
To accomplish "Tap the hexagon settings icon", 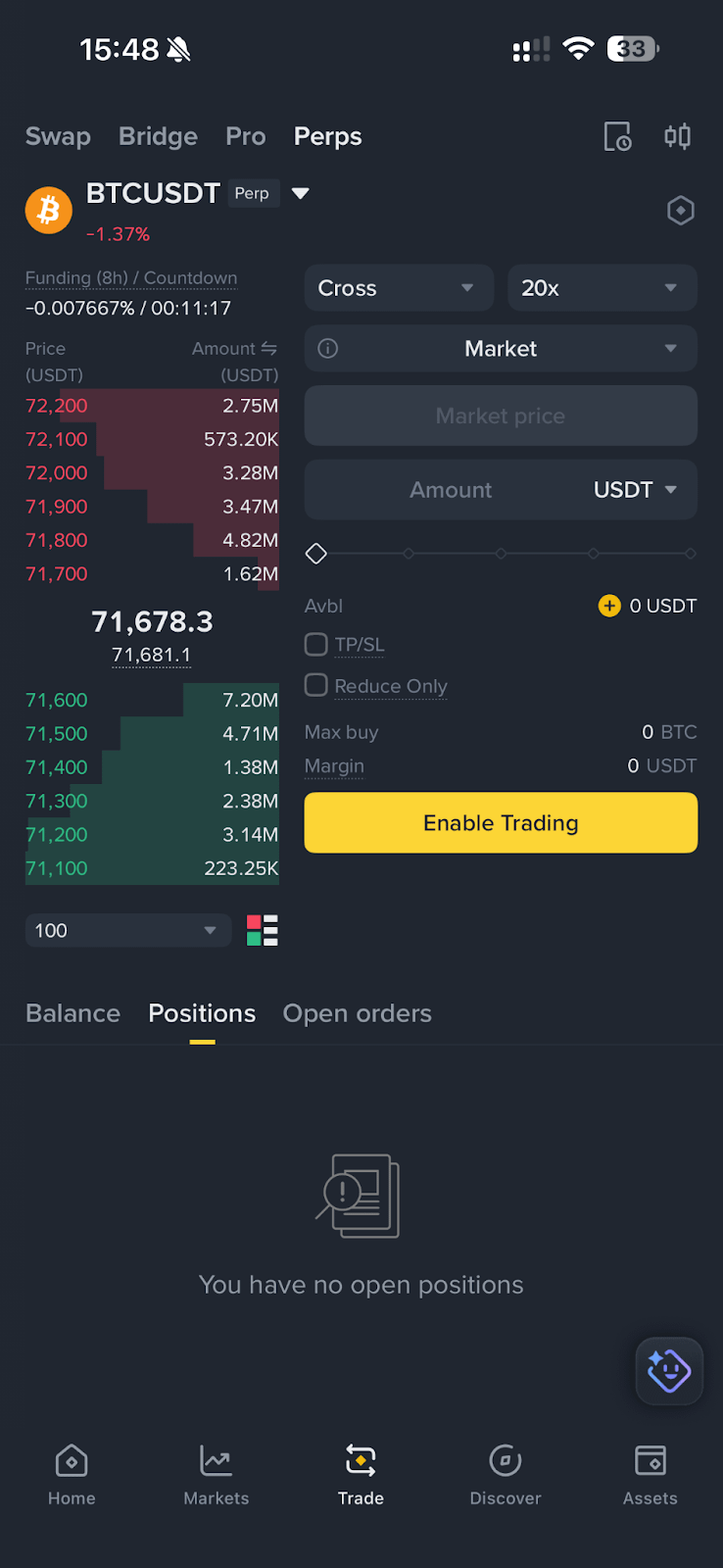I will [681, 210].
